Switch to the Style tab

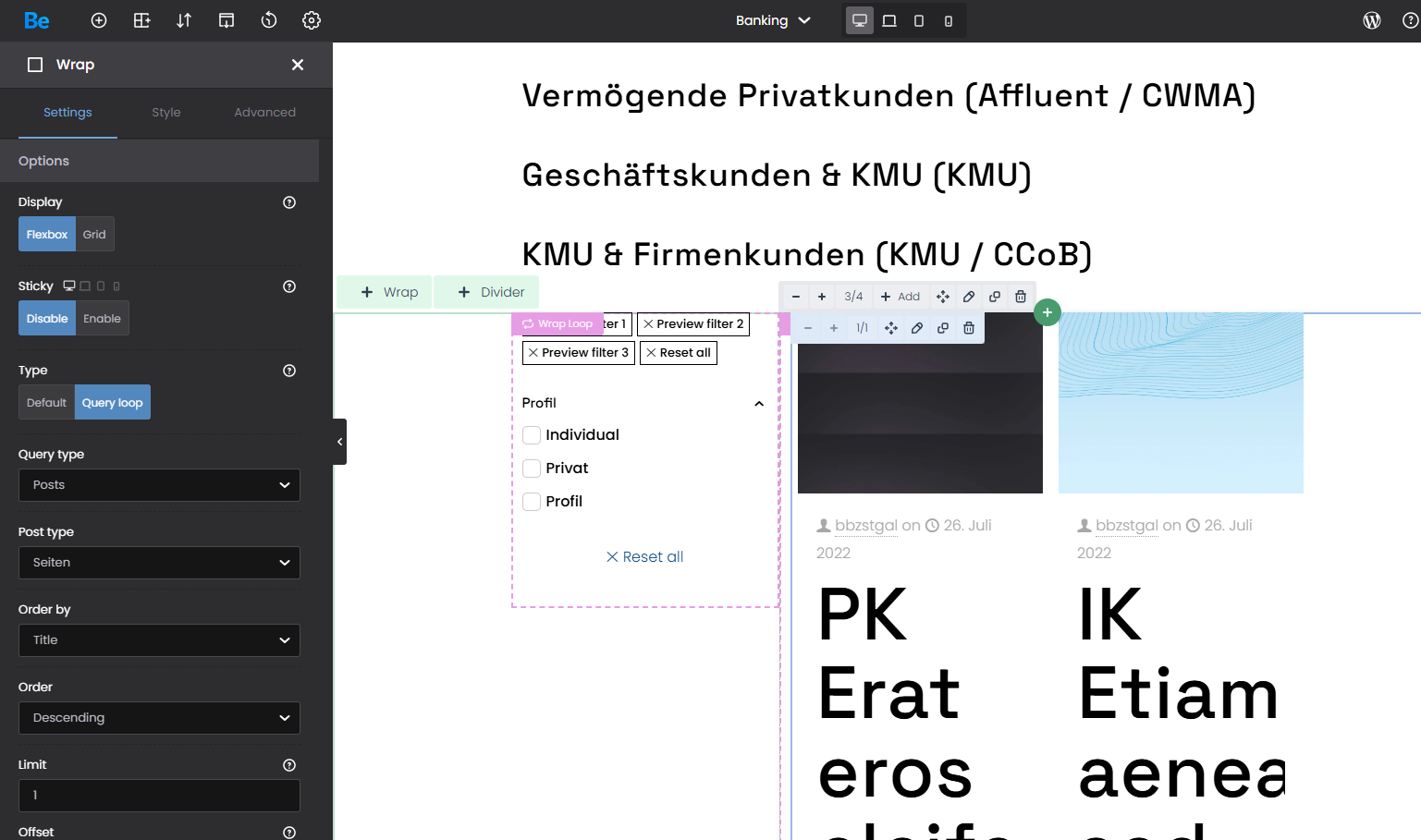tap(166, 113)
